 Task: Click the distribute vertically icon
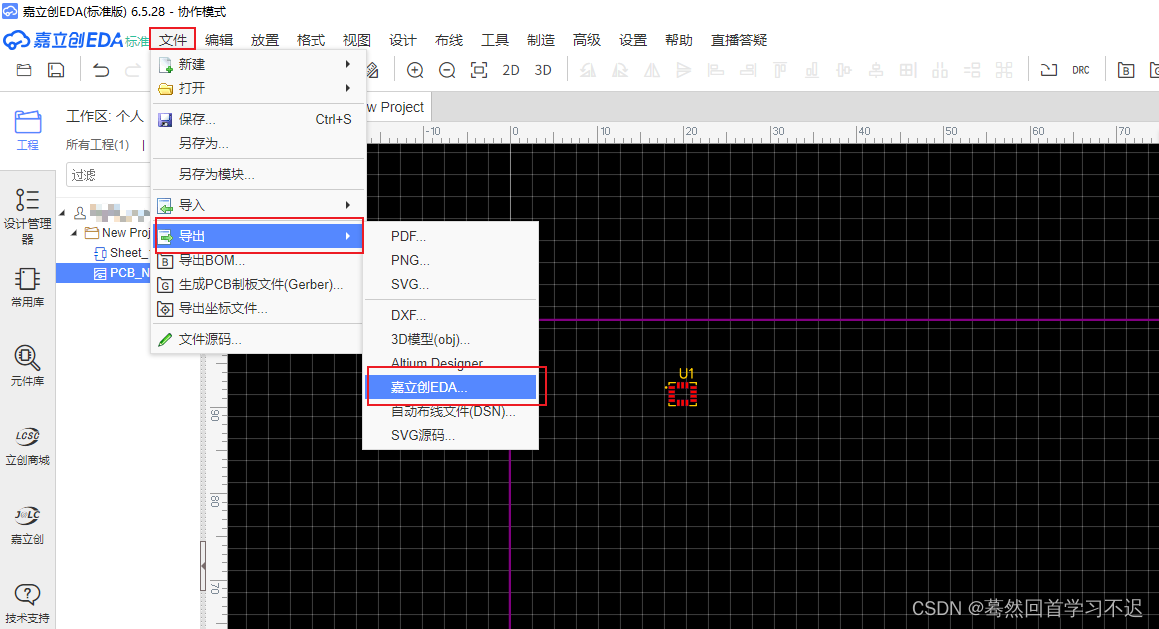972,70
